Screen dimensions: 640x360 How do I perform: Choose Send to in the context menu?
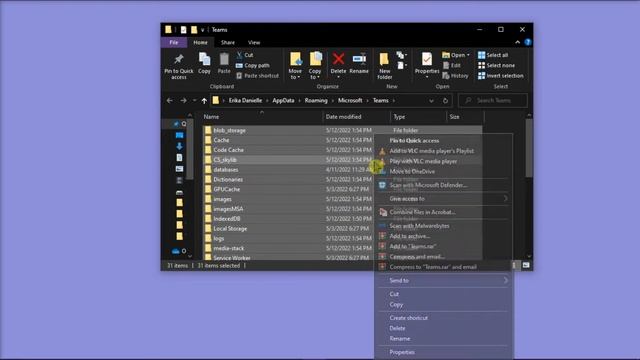[x=443, y=280]
